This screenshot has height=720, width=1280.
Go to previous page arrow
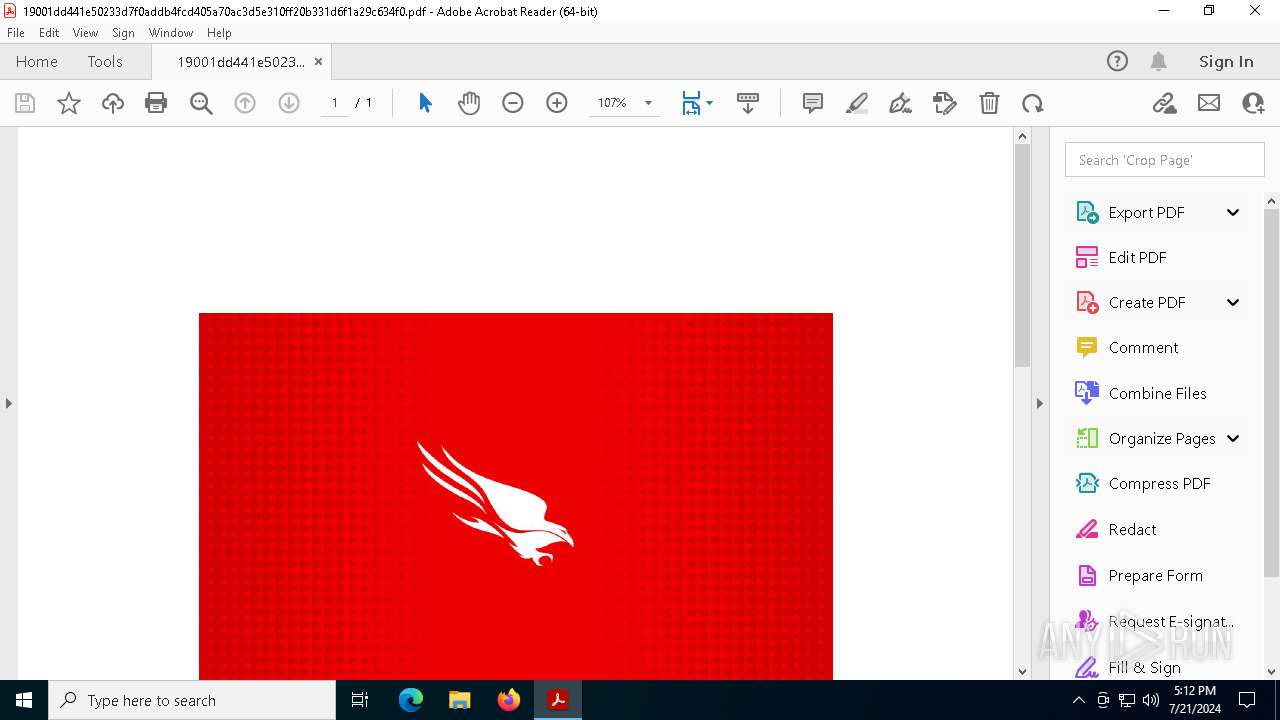(x=245, y=103)
